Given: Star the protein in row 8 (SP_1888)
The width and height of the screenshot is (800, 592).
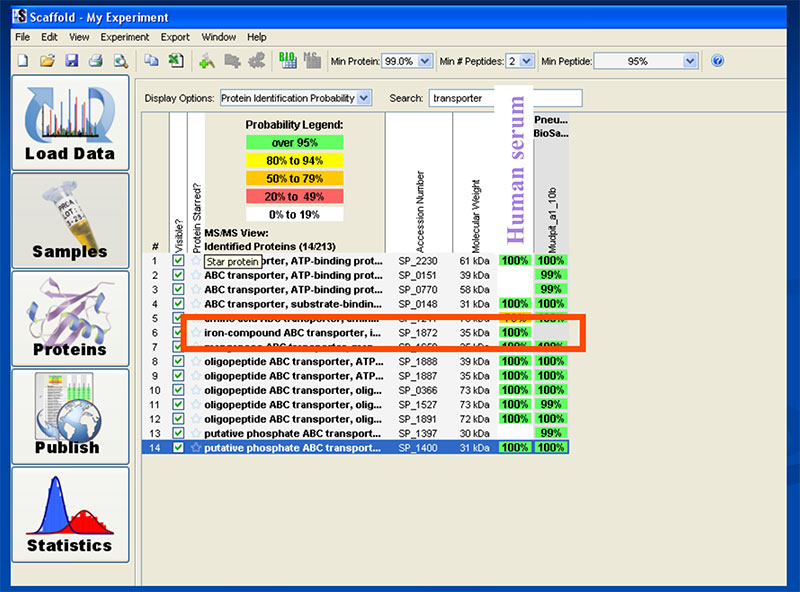Looking at the screenshot, I should (x=196, y=361).
